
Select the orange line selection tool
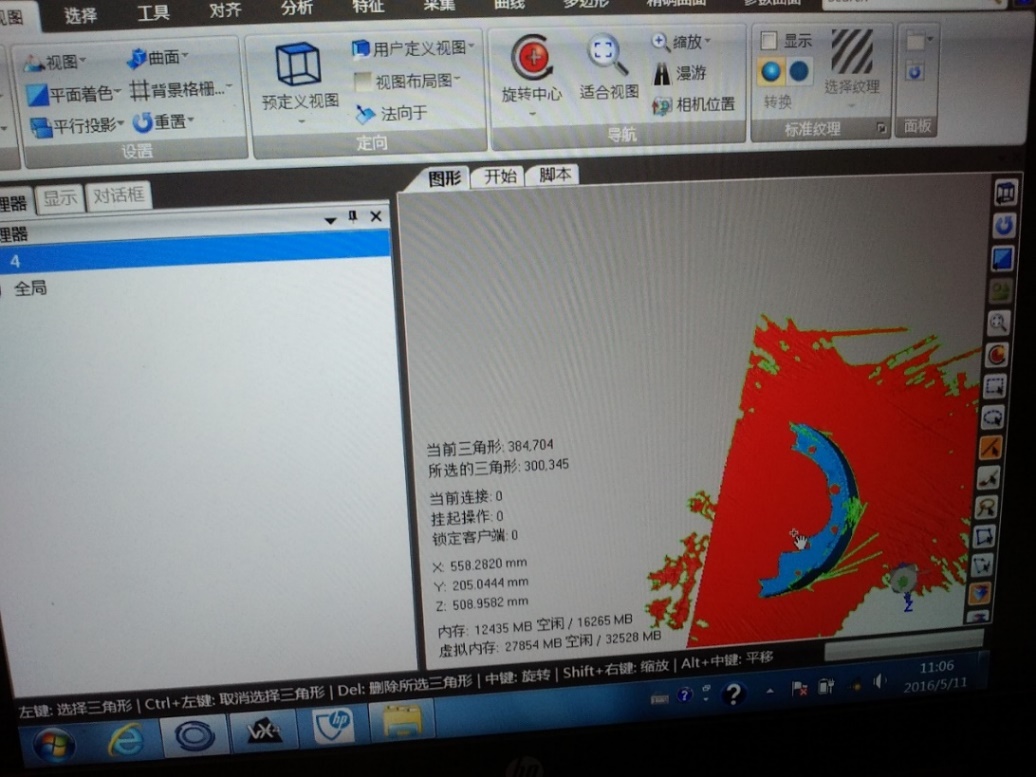[990, 448]
